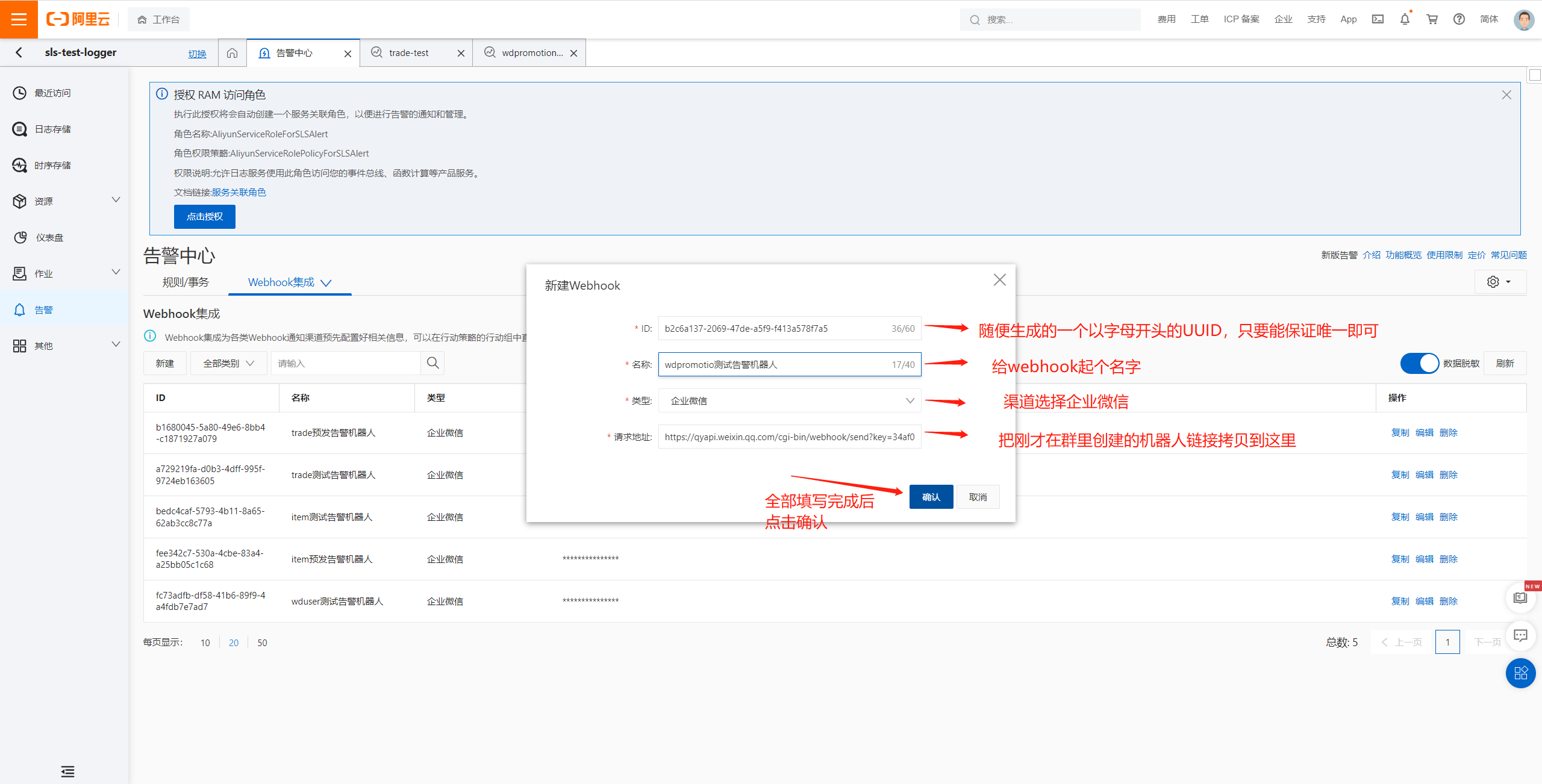Click the search magnifier beside filter input
Screen dimensions: 1542x784
pos(432,363)
